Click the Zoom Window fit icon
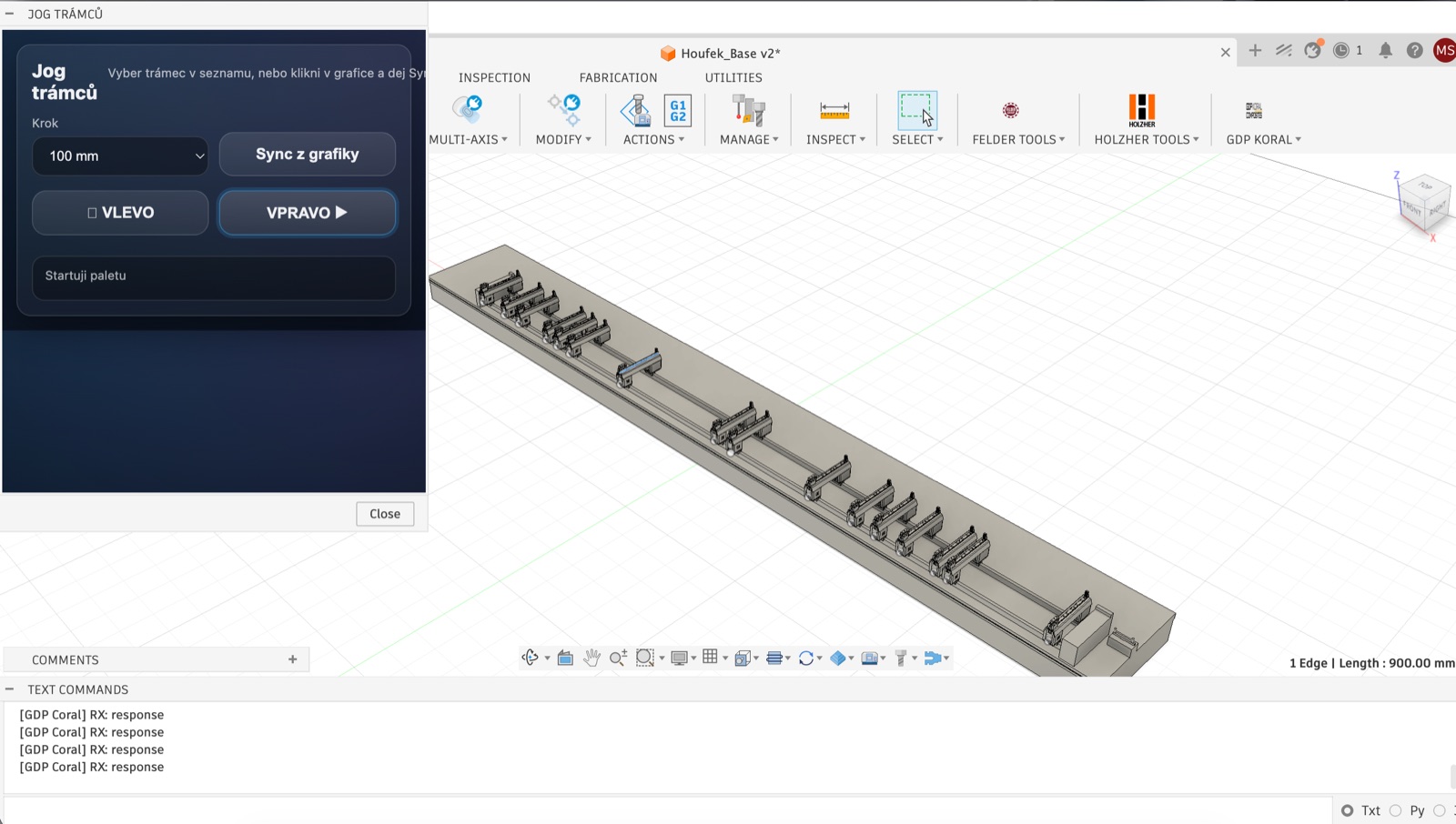The width and height of the screenshot is (1456, 824). pos(645,658)
